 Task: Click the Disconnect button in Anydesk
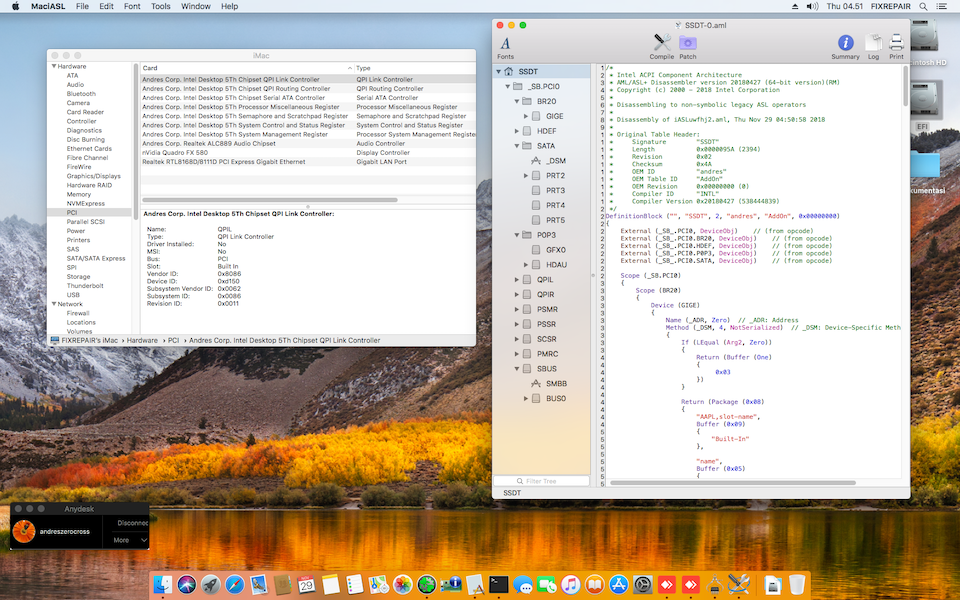[132, 522]
